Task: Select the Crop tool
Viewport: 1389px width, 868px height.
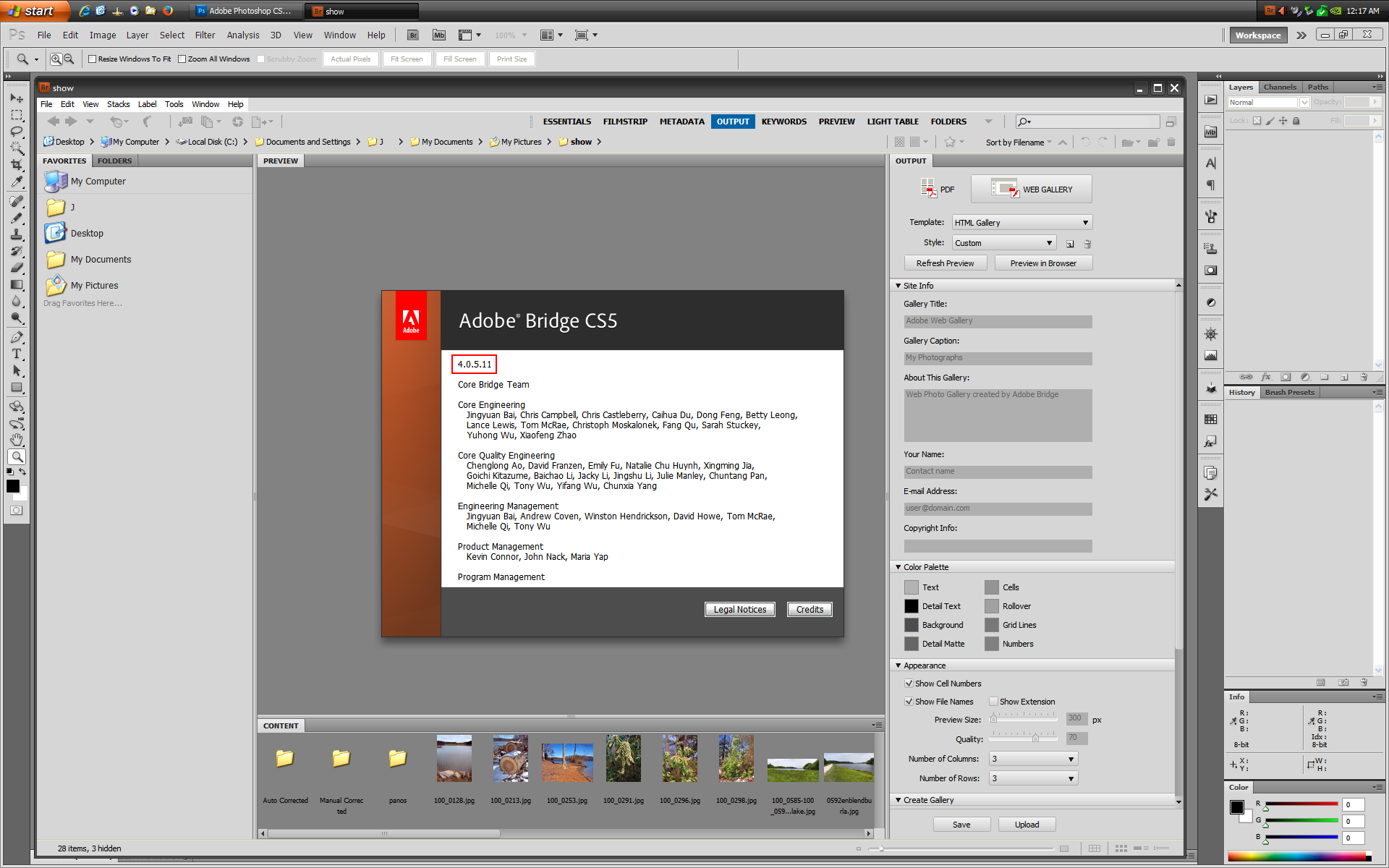Action: 16,165
